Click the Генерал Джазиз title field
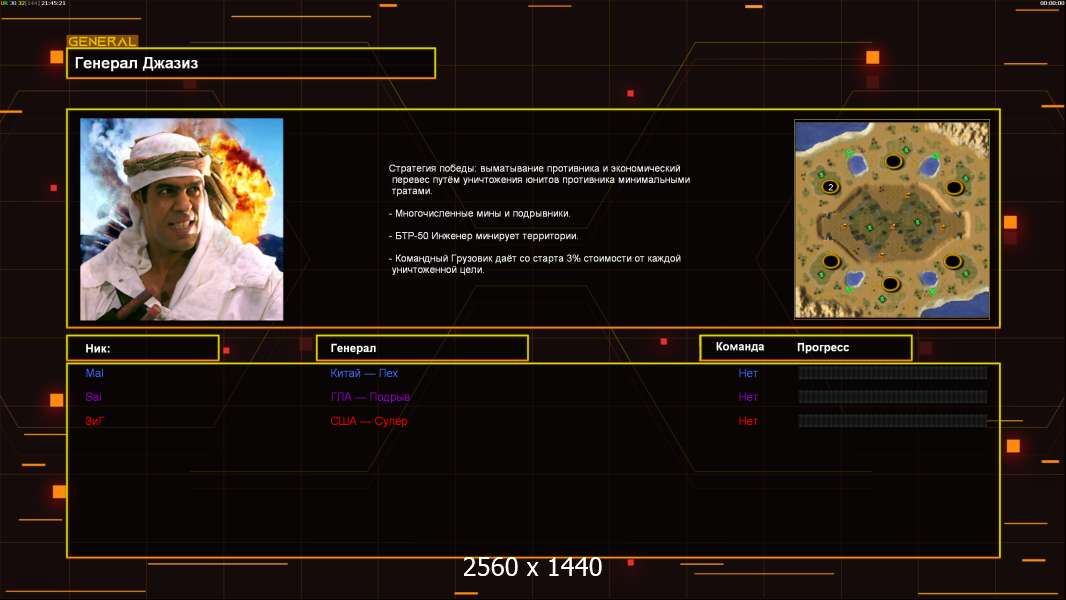 (x=250, y=63)
